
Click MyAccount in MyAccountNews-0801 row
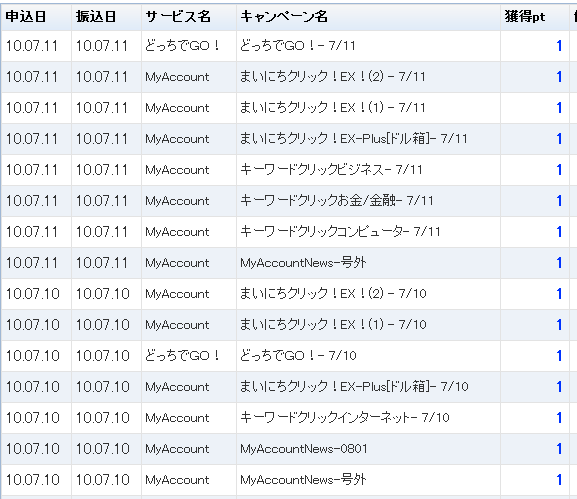(177, 449)
